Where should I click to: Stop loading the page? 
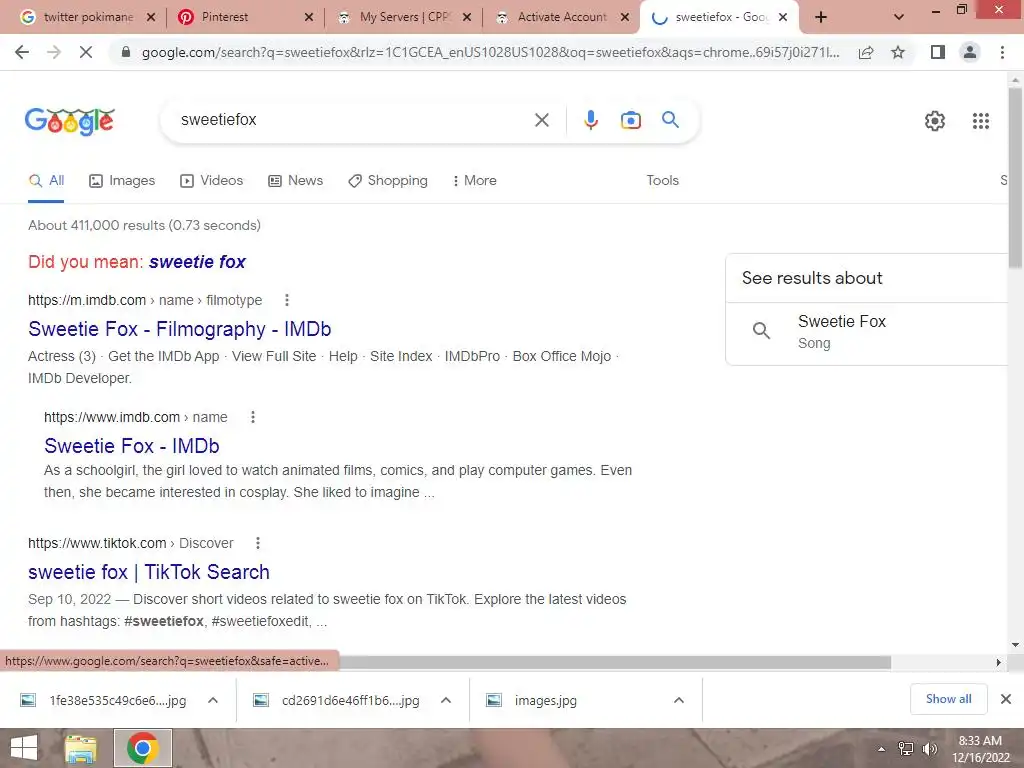tap(86, 52)
